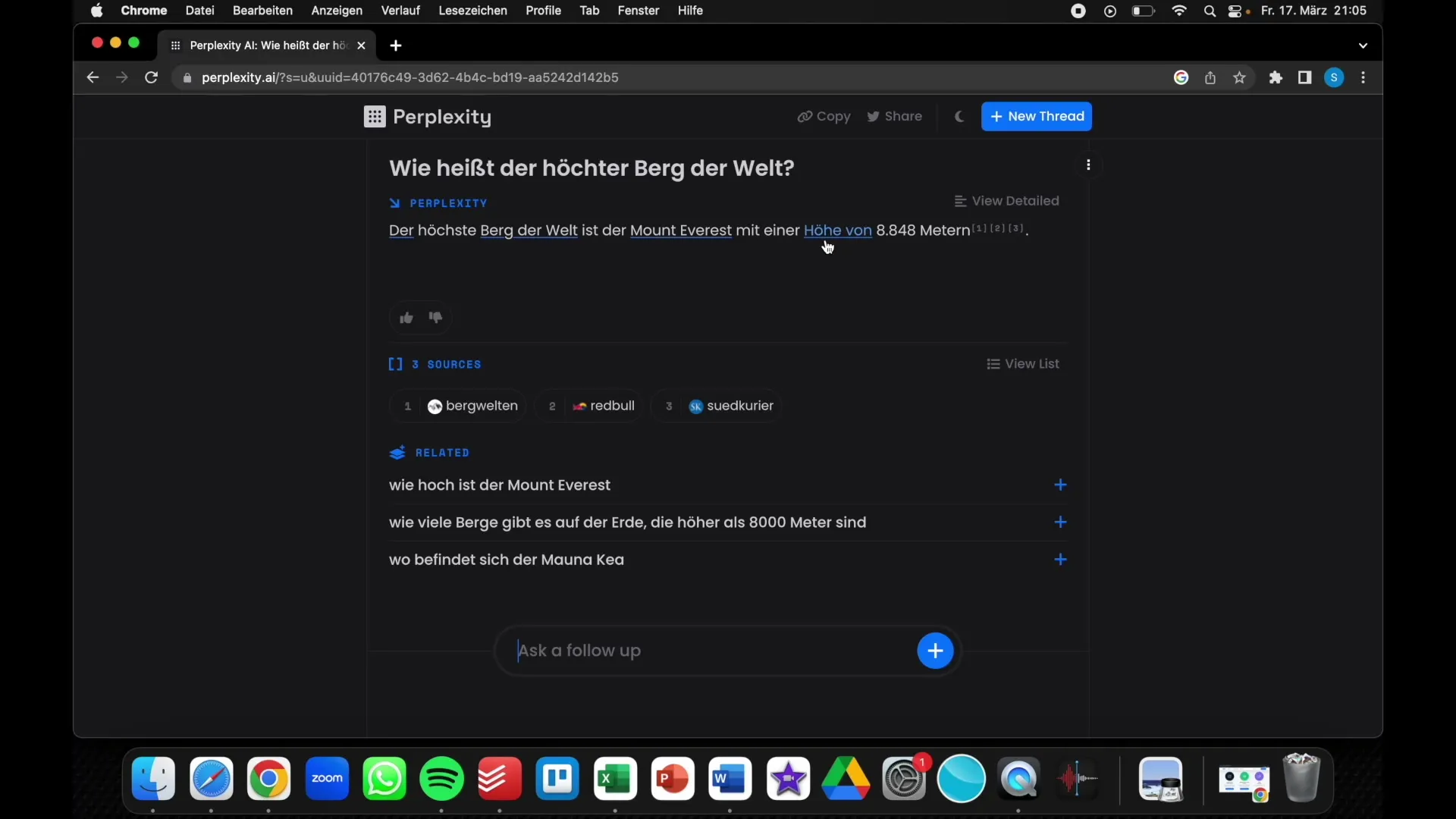Image resolution: width=1456 pixels, height=819 pixels.
Task: Click the Höhe von hyperlink in answer
Action: pos(838,229)
